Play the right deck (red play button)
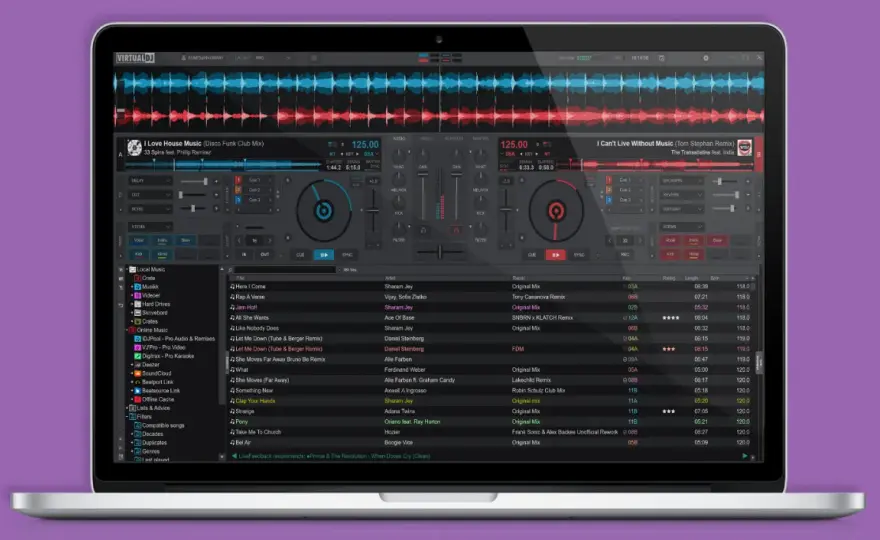Screen dimensions: 880x540 [x=556, y=255]
